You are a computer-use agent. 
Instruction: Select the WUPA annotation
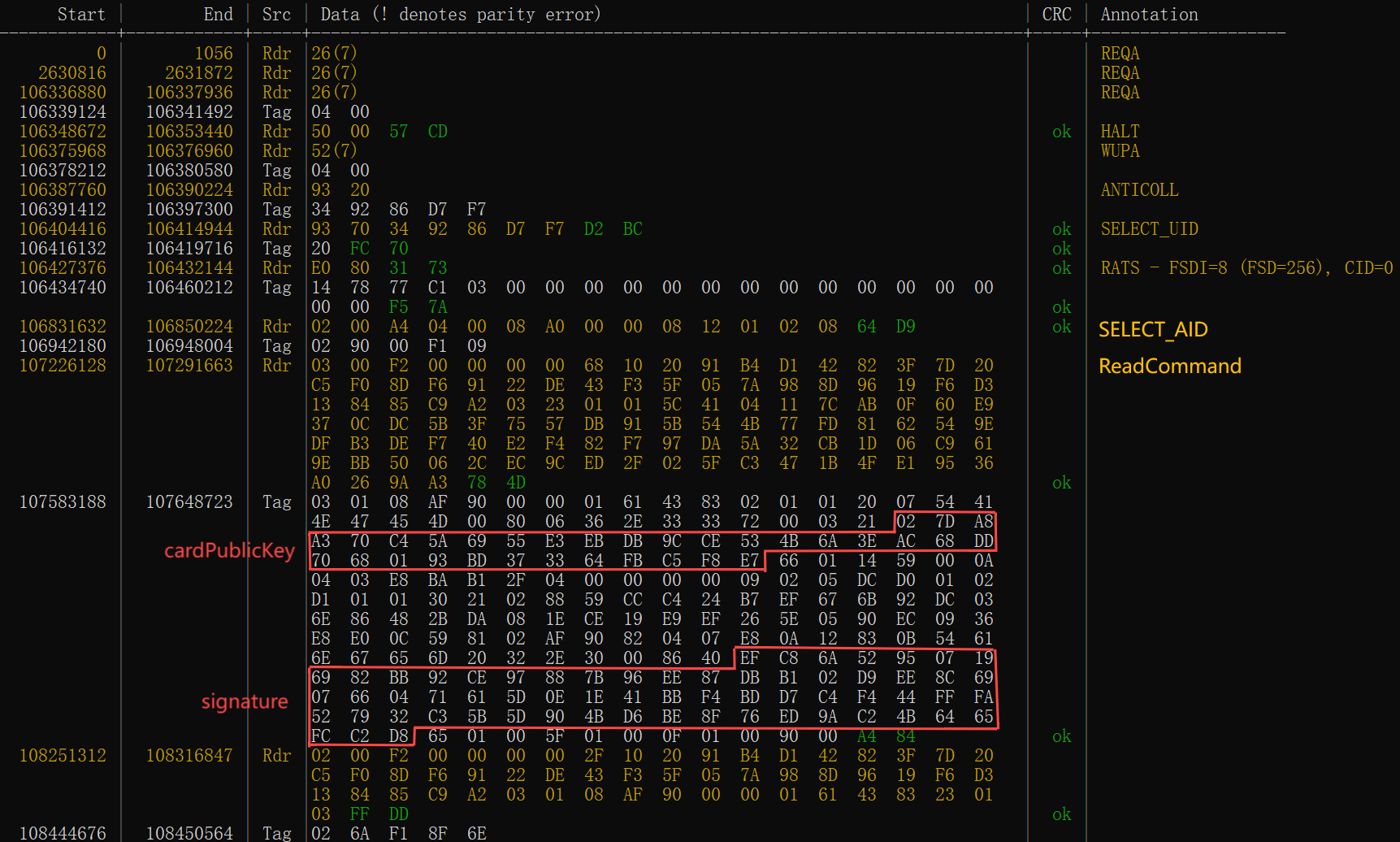[1120, 151]
